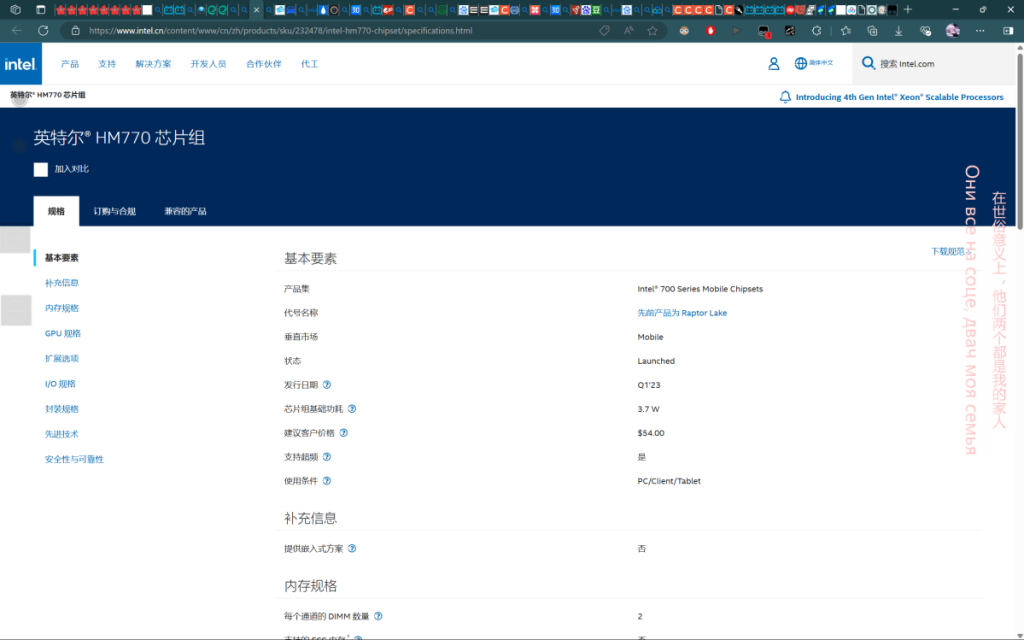Open the collections icon
The image size is (1024, 640).
(872, 31)
